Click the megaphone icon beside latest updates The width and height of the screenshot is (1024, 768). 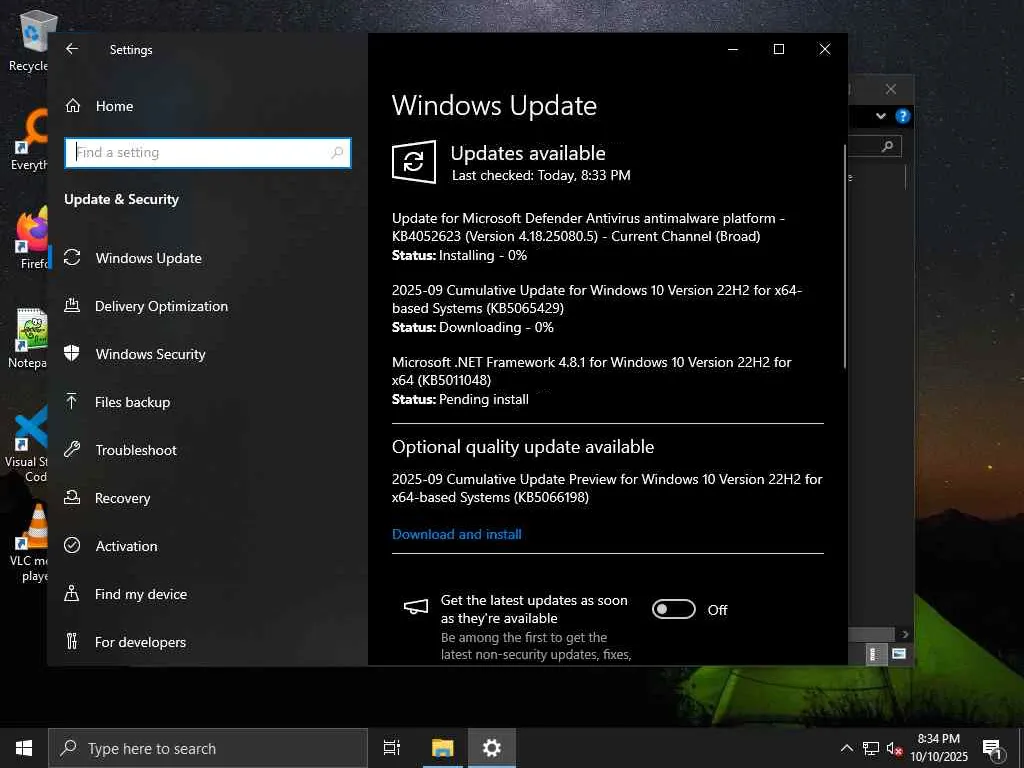(416, 608)
